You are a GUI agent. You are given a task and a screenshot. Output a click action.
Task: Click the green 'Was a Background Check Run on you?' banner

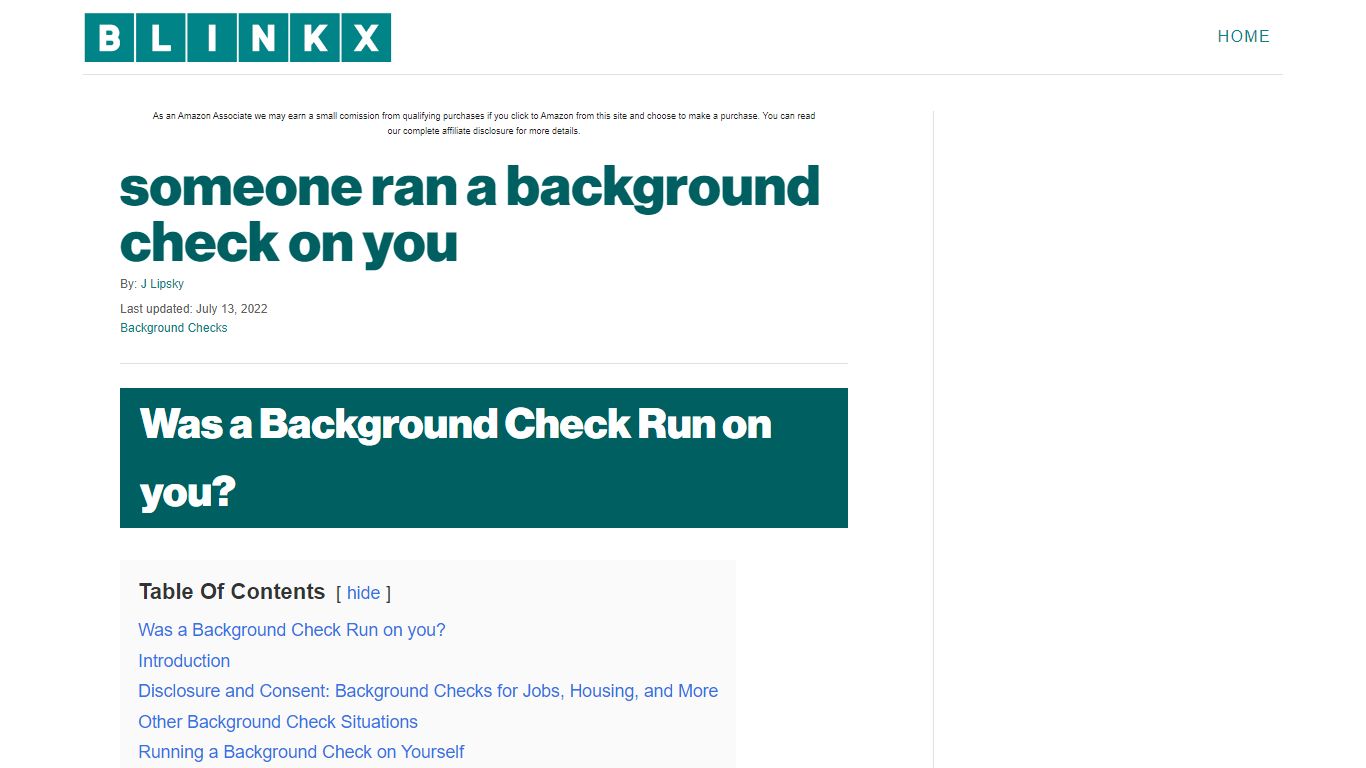pyautogui.click(x=484, y=458)
